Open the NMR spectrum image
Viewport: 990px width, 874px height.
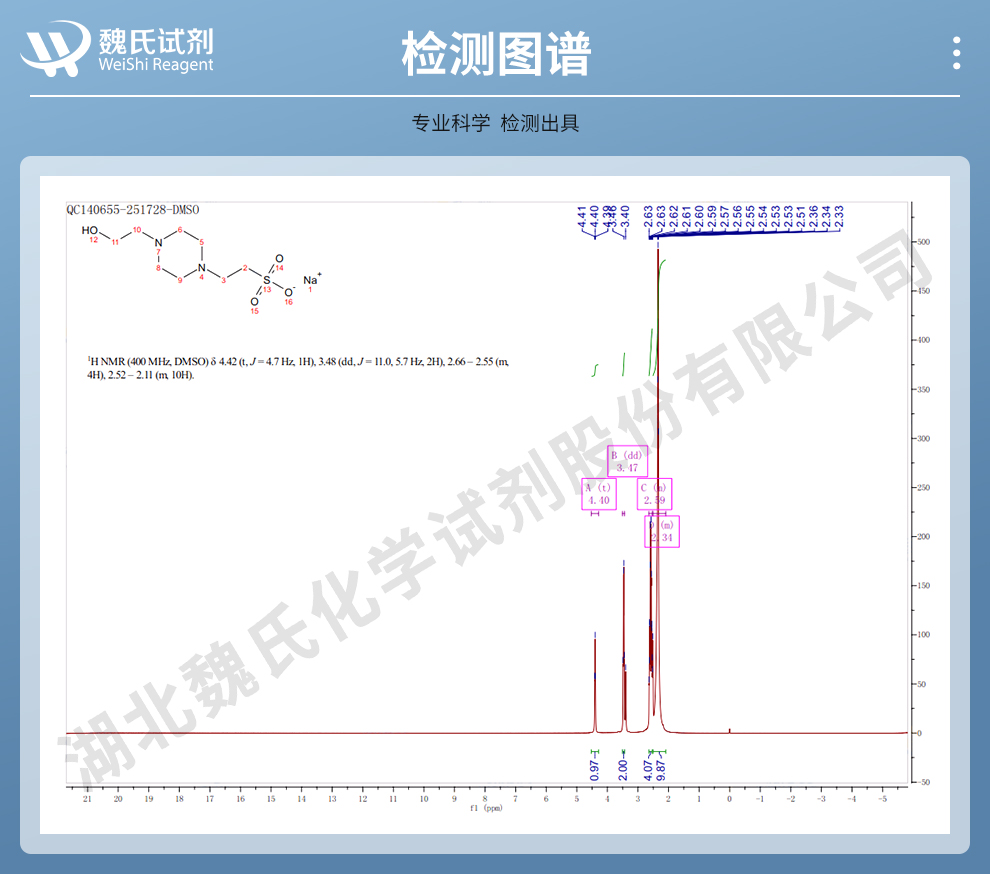[x=495, y=505]
